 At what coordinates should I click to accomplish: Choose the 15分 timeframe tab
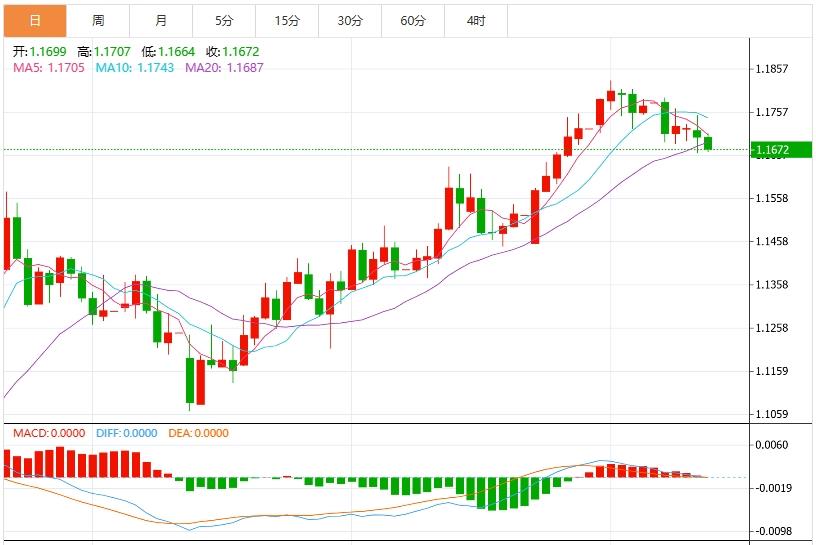(287, 20)
